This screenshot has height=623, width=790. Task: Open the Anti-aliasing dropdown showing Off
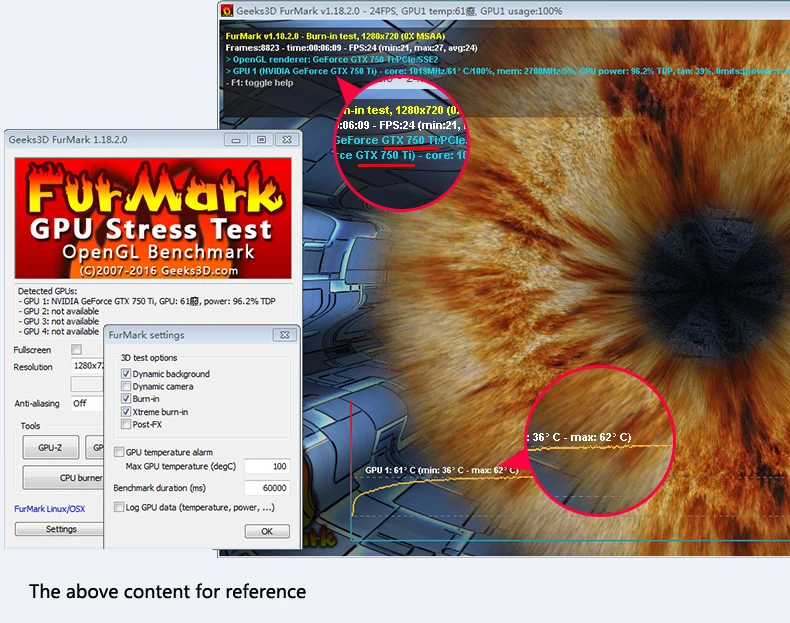click(87, 403)
